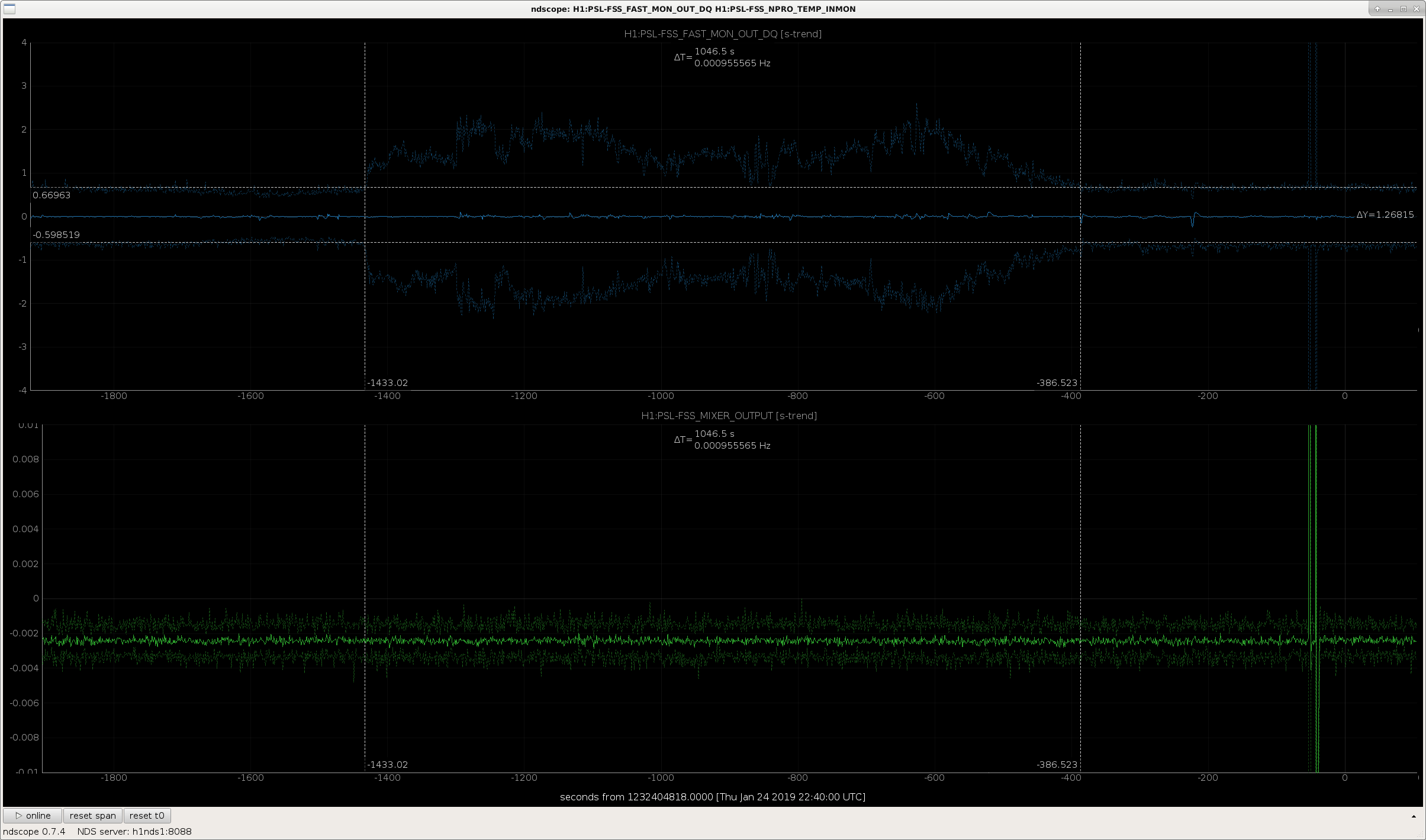Image resolution: width=1426 pixels, height=840 pixels.
Task: Start online mode with play button
Action: 33,816
